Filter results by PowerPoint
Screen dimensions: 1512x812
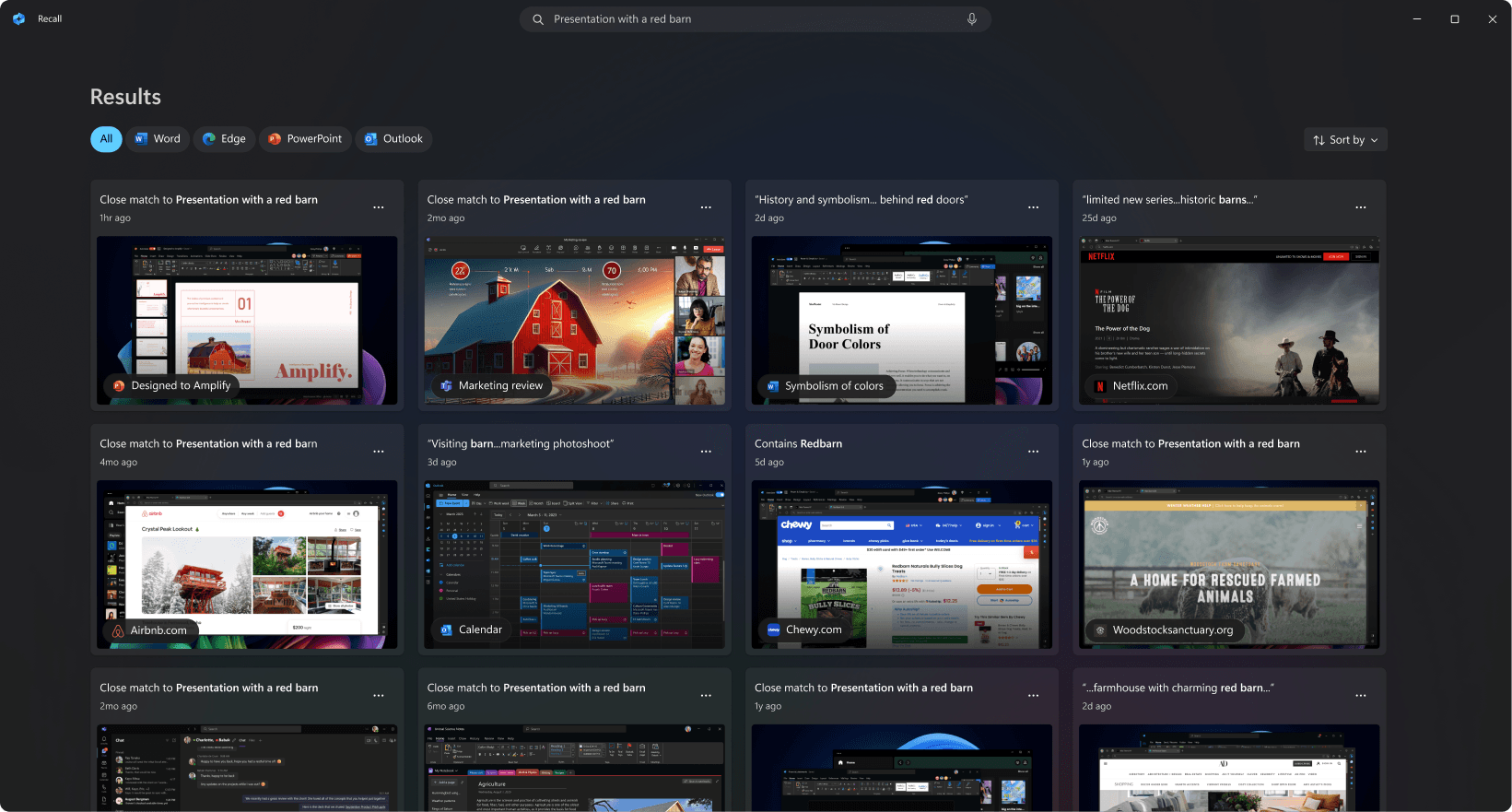(x=305, y=139)
